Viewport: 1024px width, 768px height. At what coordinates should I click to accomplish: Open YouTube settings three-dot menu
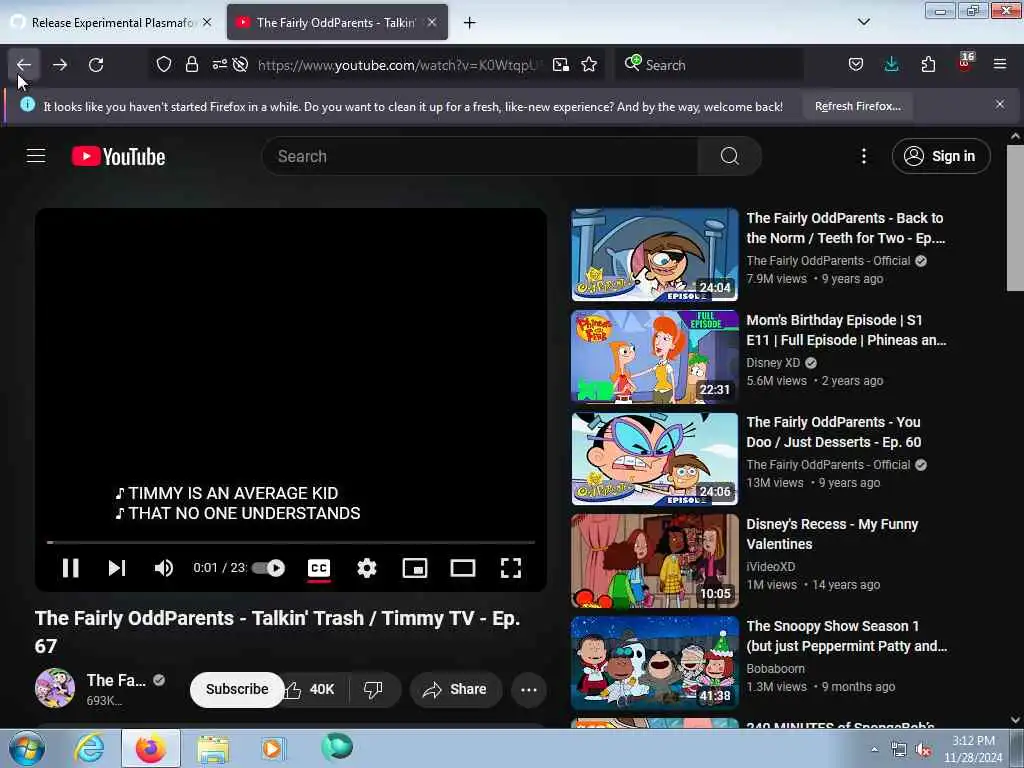point(863,156)
